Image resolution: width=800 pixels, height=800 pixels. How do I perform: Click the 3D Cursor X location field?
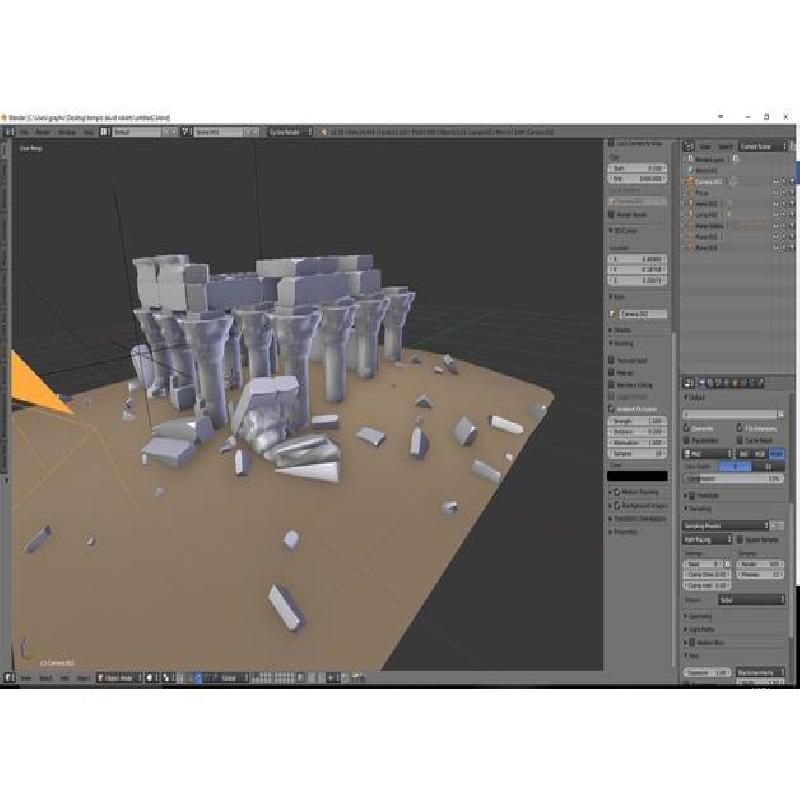[638, 258]
